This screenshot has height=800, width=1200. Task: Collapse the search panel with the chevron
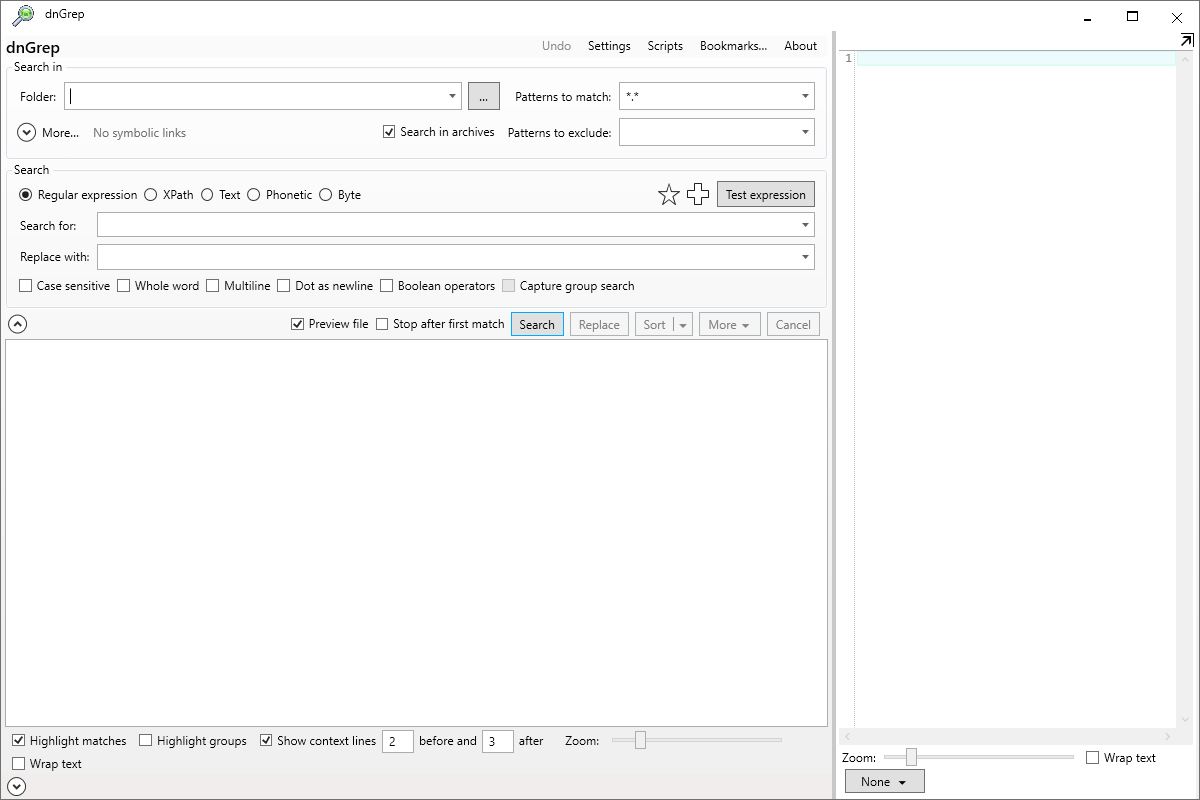17,323
